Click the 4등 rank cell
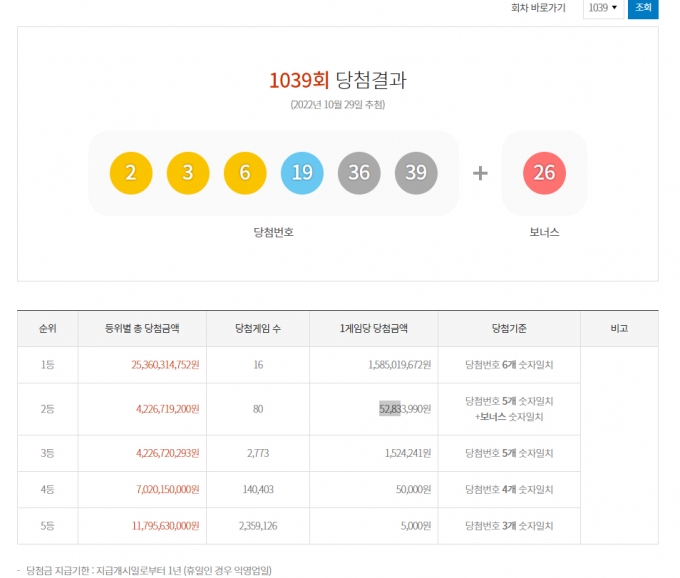Viewport: 680px width, 578px height. pos(48,490)
